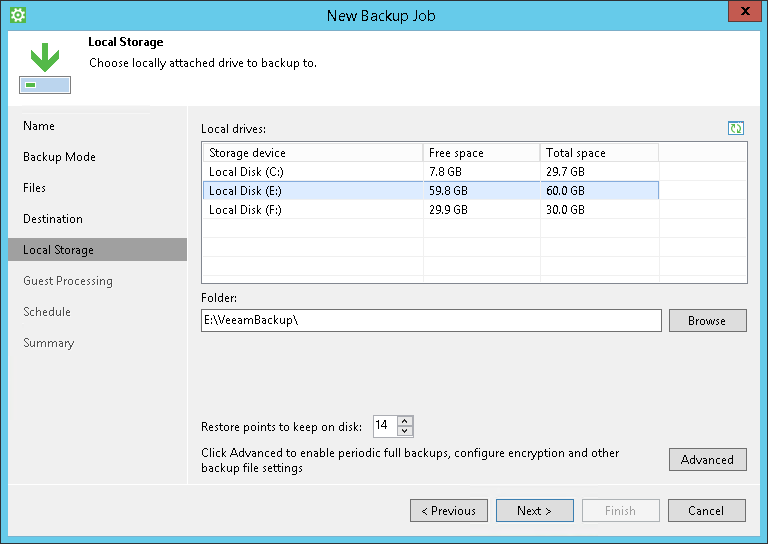The image size is (768, 544).
Task: Select the Schedule step
Action: point(47,311)
